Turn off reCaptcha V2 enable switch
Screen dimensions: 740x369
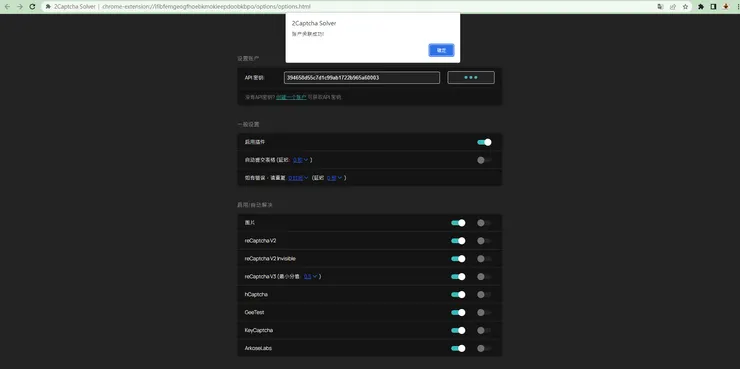[x=458, y=241]
